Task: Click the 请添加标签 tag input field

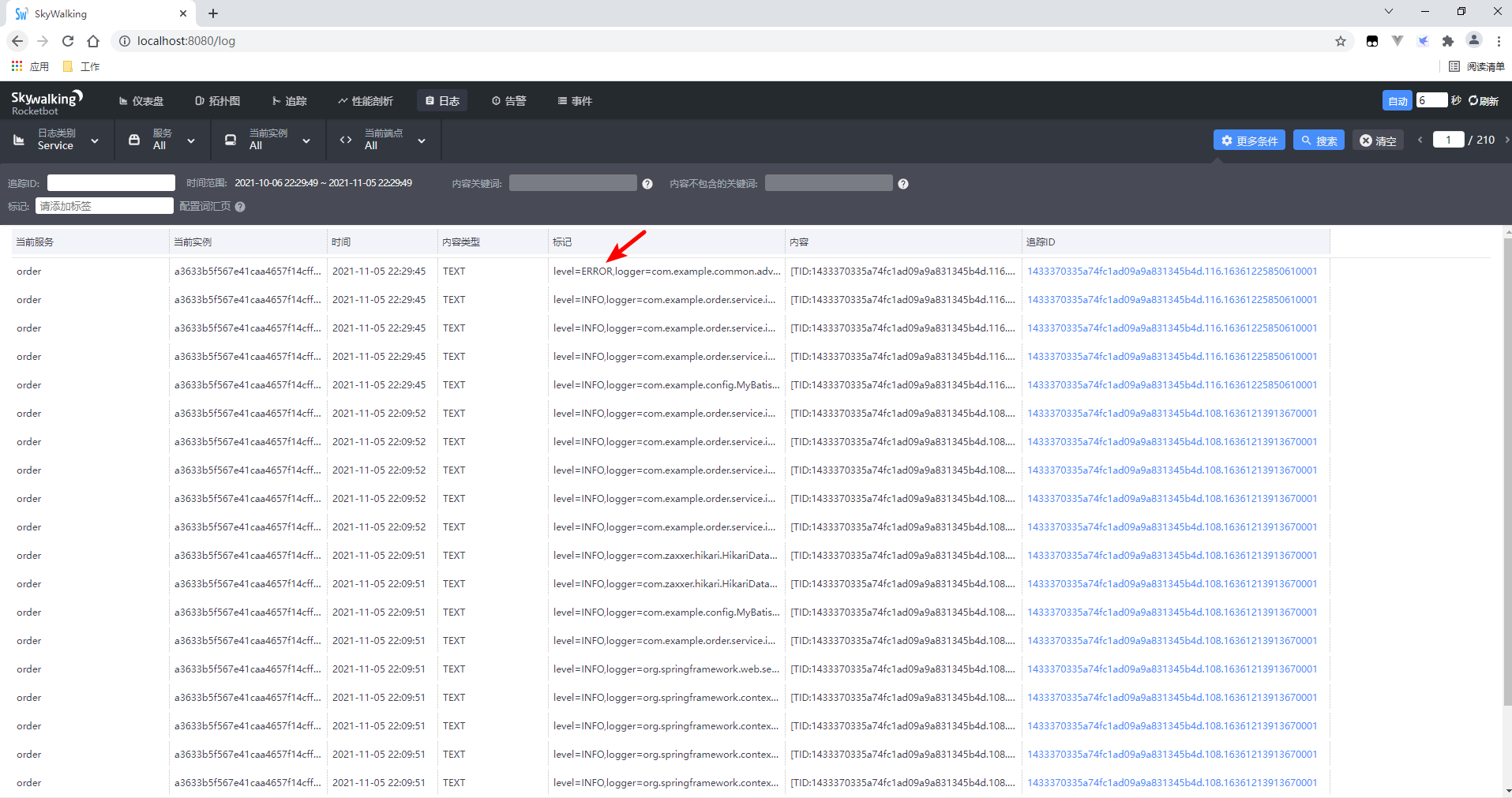Action: tap(104, 206)
